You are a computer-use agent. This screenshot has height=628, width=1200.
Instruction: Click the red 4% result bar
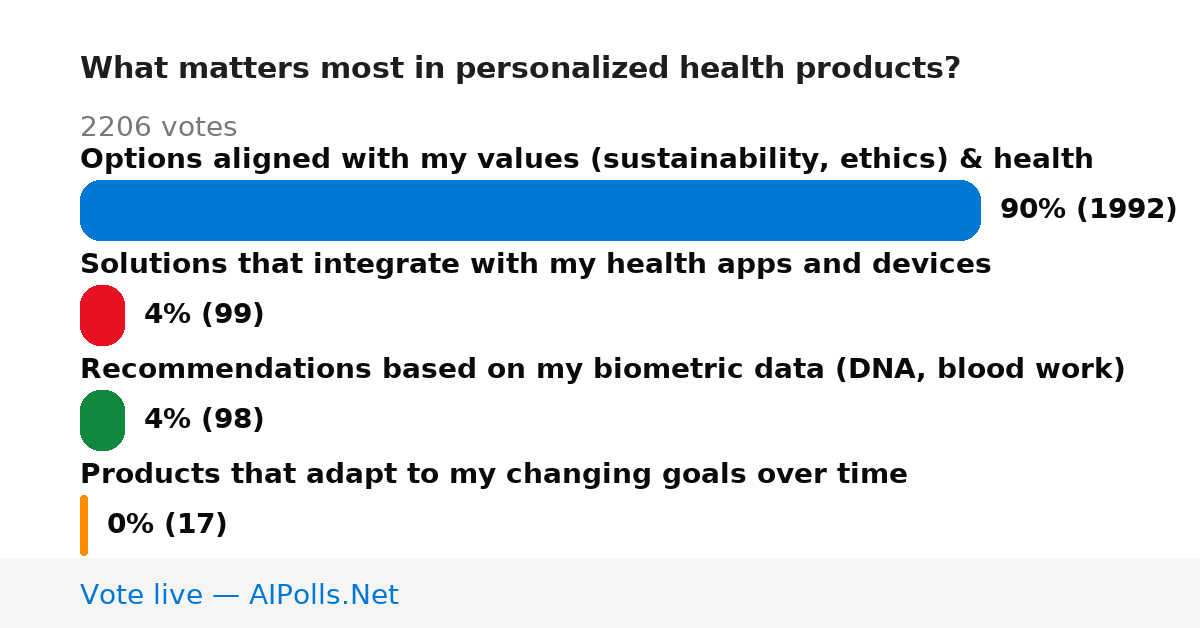(x=102, y=315)
